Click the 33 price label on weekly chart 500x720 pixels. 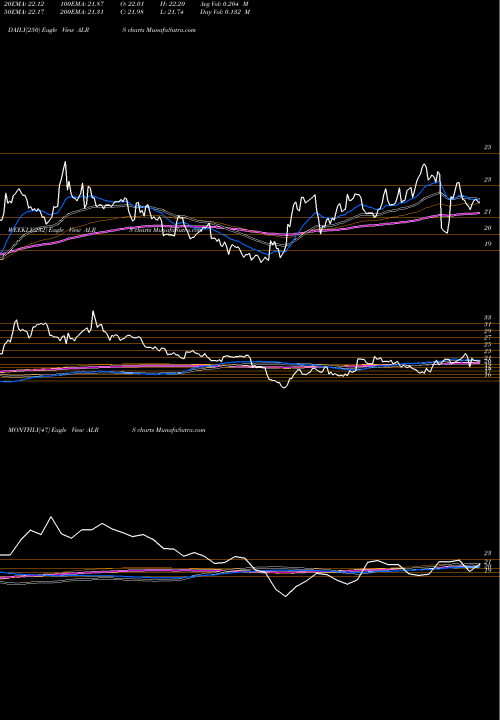pos(487,317)
